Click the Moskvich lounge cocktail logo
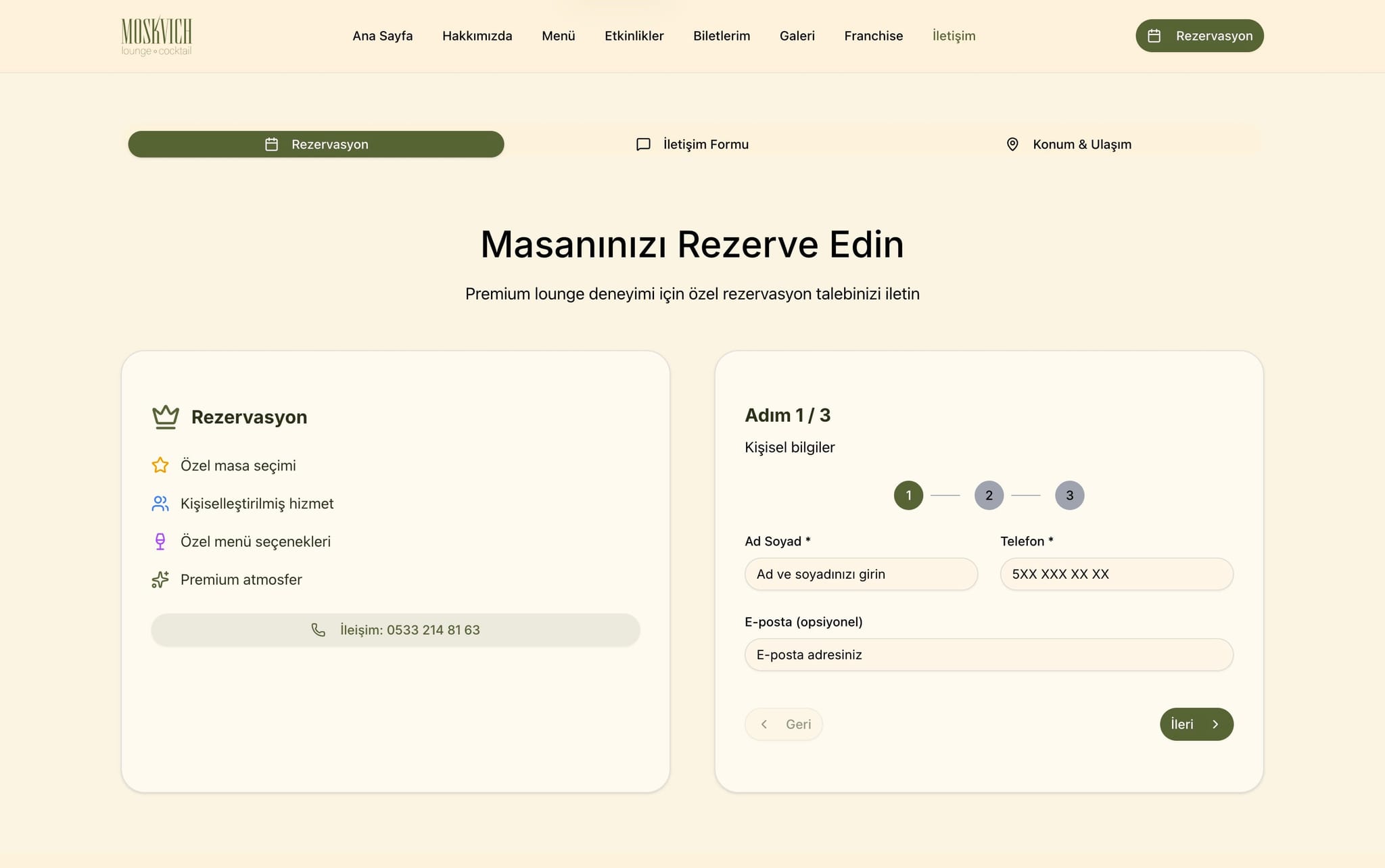 click(156, 35)
